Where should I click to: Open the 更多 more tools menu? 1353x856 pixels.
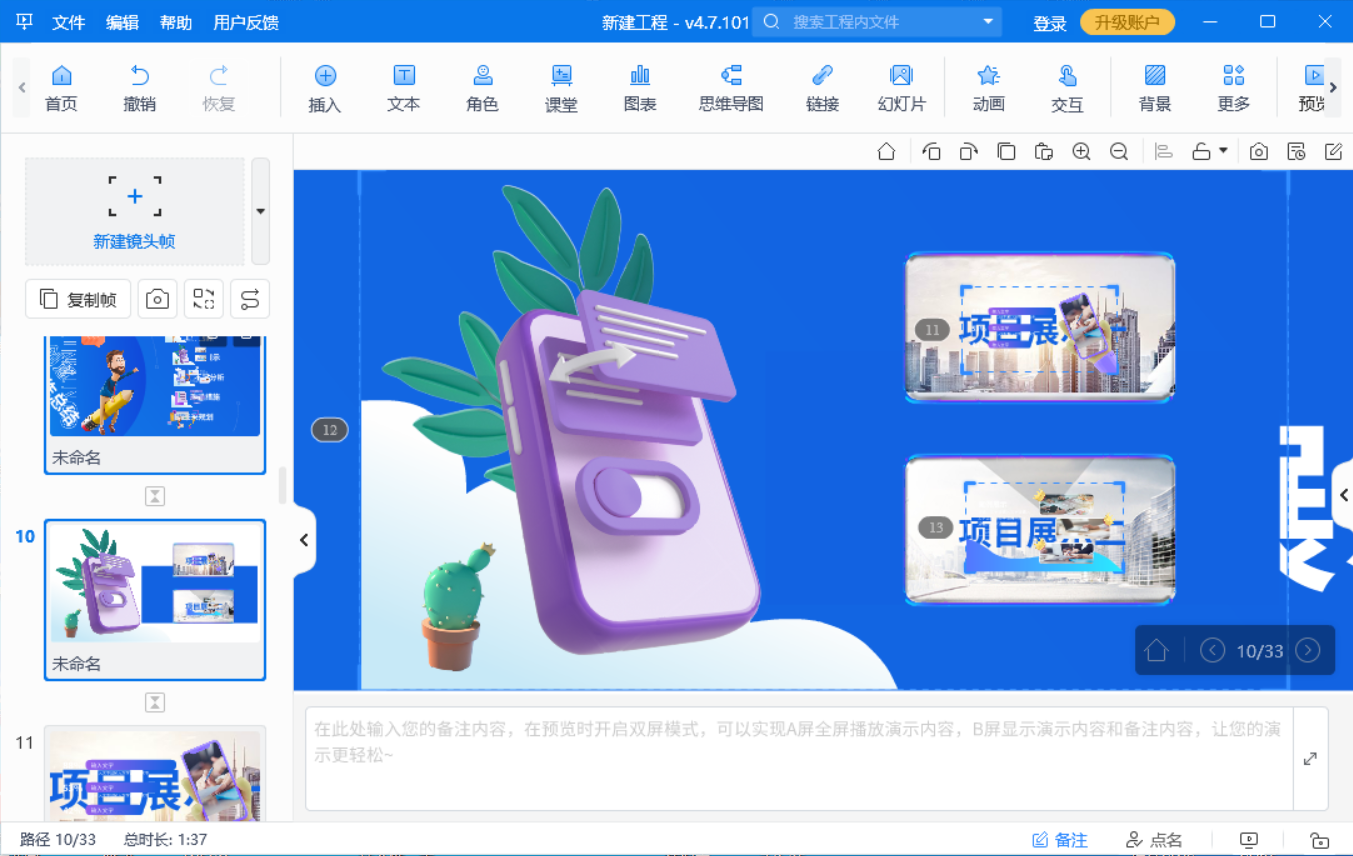[x=1234, y=88]
